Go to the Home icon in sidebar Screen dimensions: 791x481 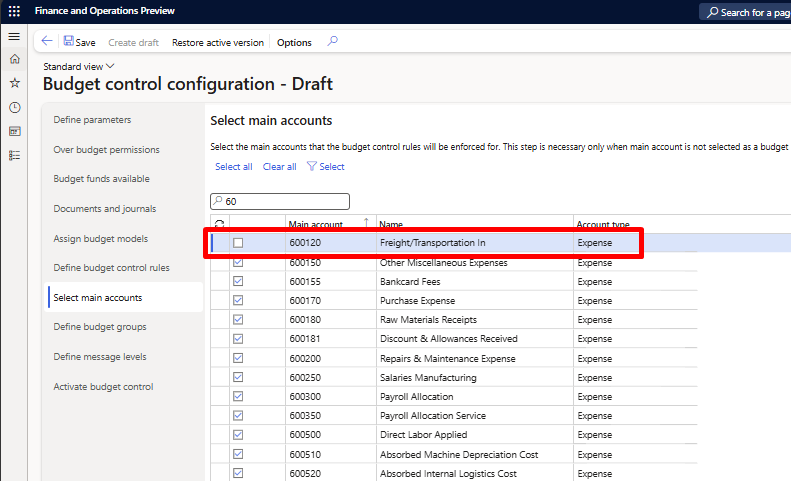14,59
